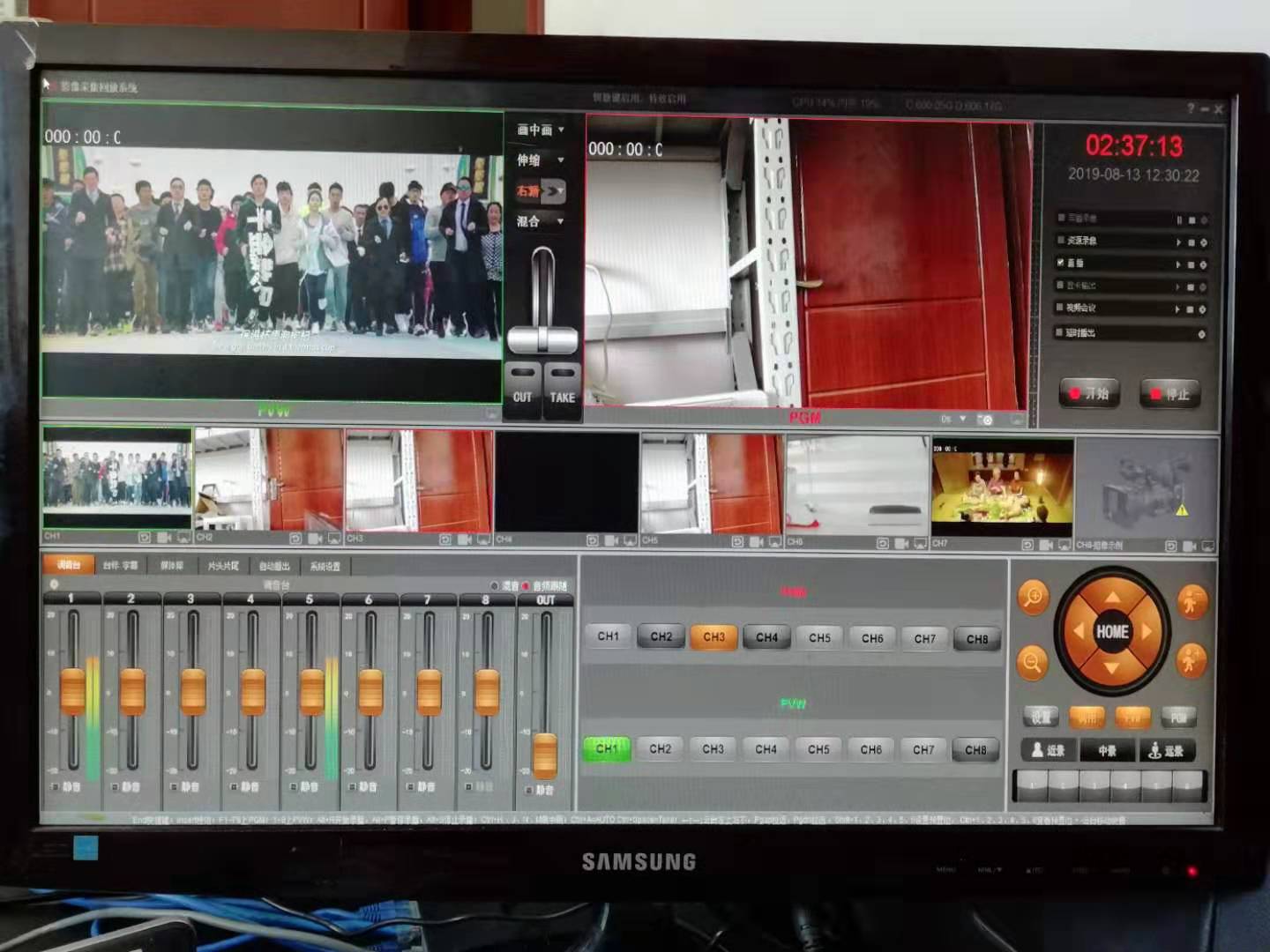Click the PGM button under the PTZ pad

[x=1178, y=718]
